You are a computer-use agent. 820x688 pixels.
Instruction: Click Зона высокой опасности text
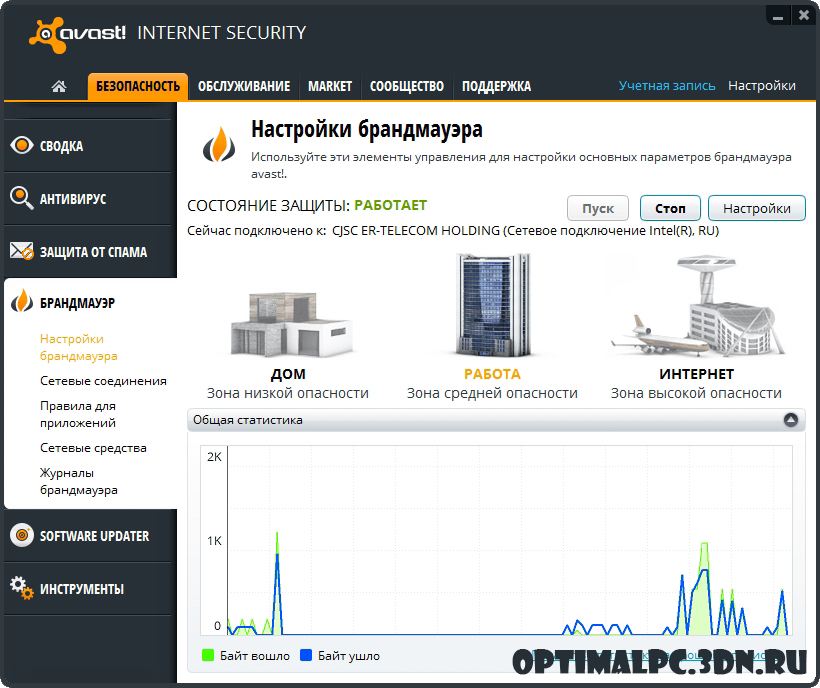[696, 393]
